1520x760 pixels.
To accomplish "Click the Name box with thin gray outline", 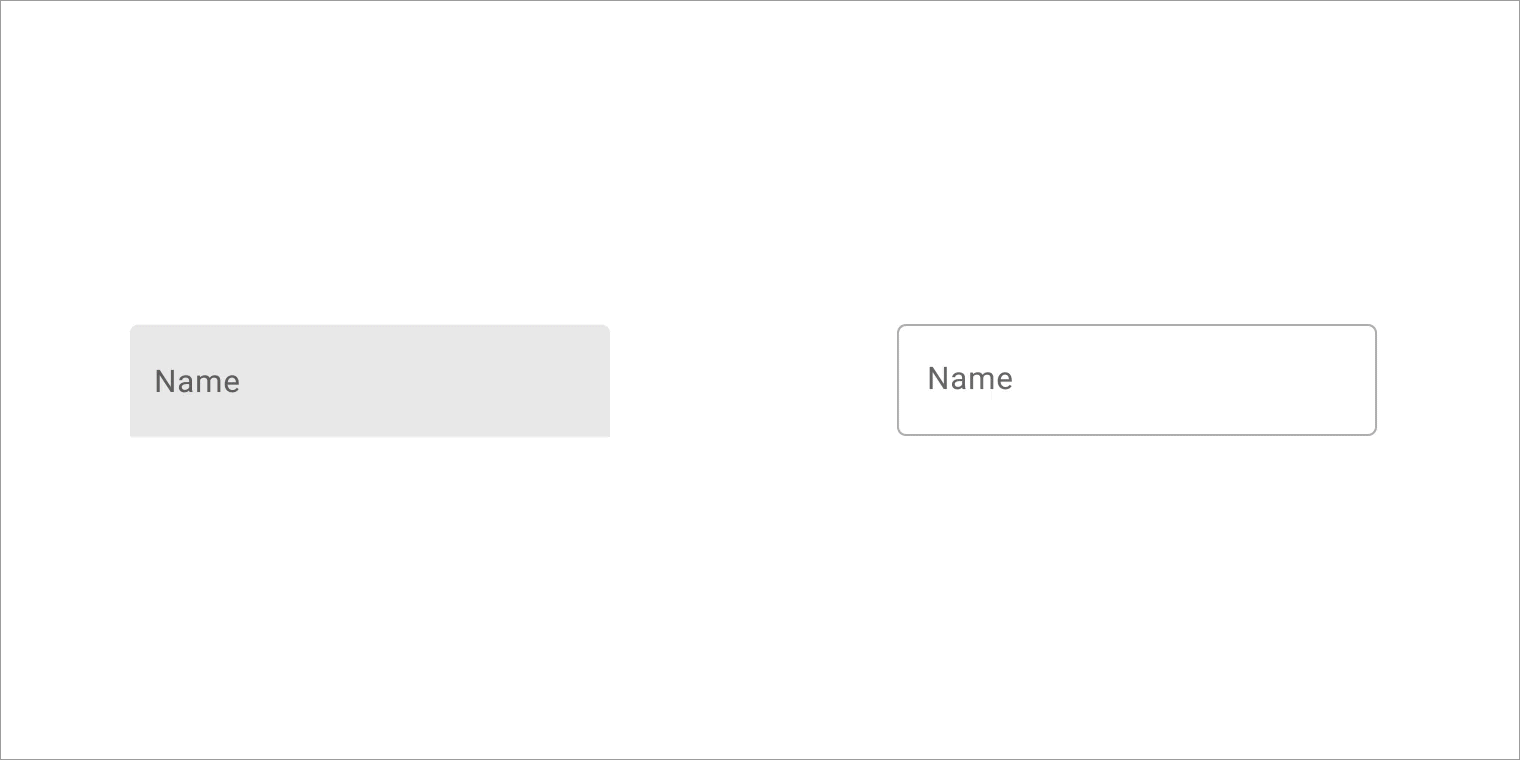I will pos(1137,380).
